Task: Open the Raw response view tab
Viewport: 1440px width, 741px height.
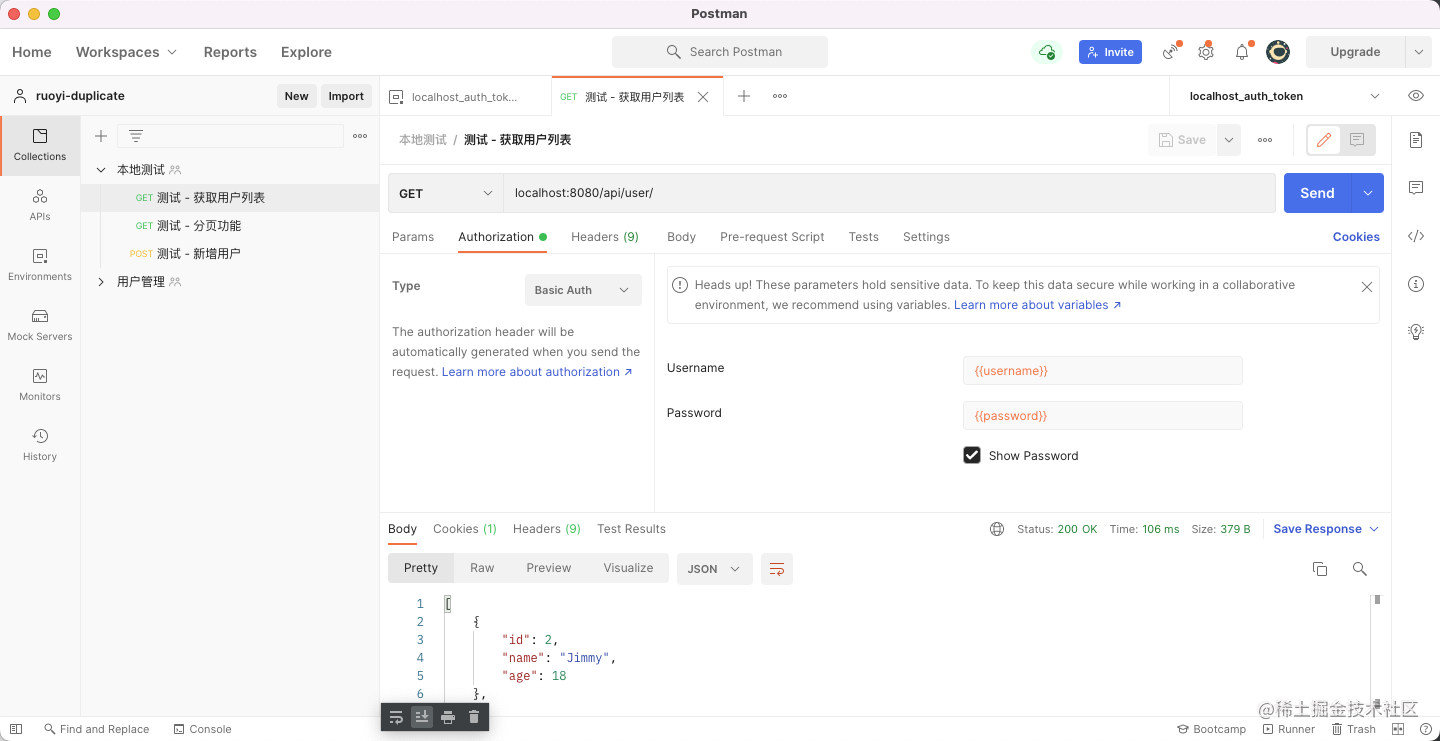Action: pos(482,568)
